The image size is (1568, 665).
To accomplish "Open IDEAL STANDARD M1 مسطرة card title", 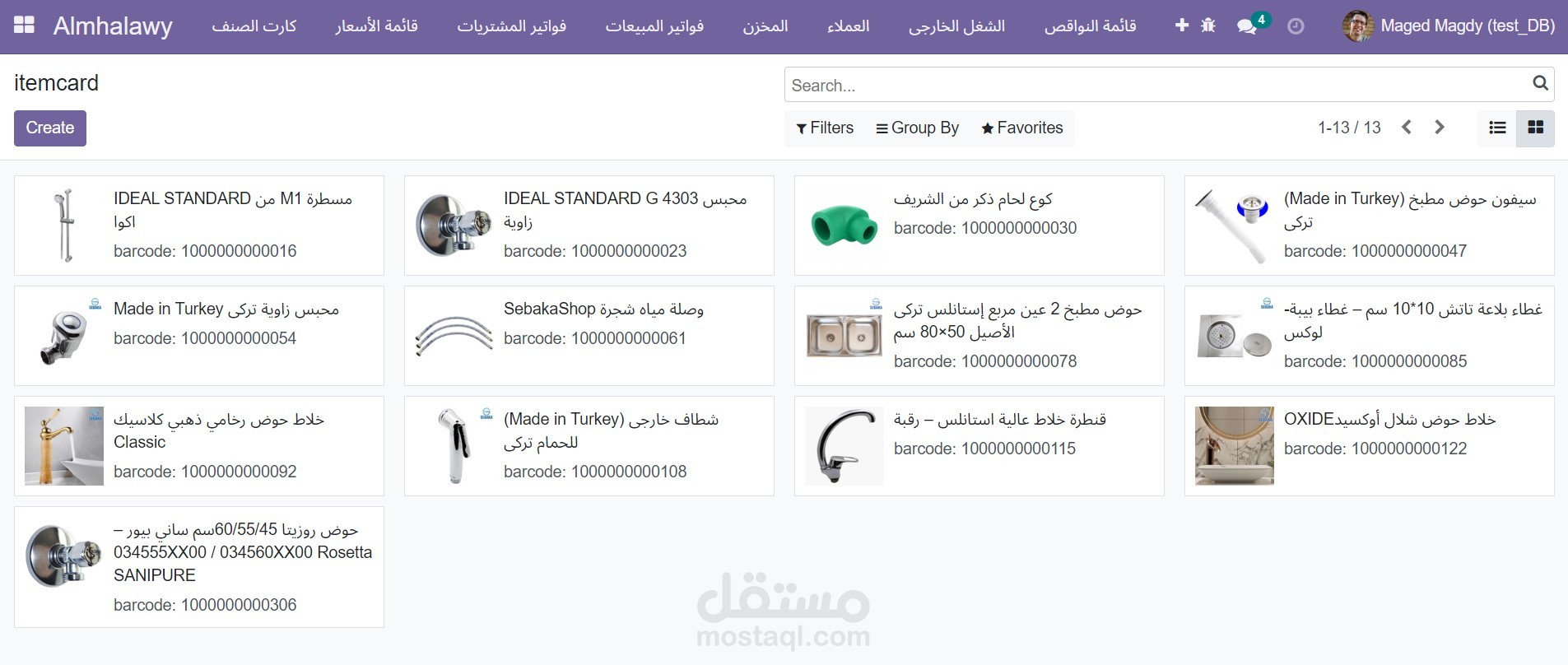I will point(233,210).
